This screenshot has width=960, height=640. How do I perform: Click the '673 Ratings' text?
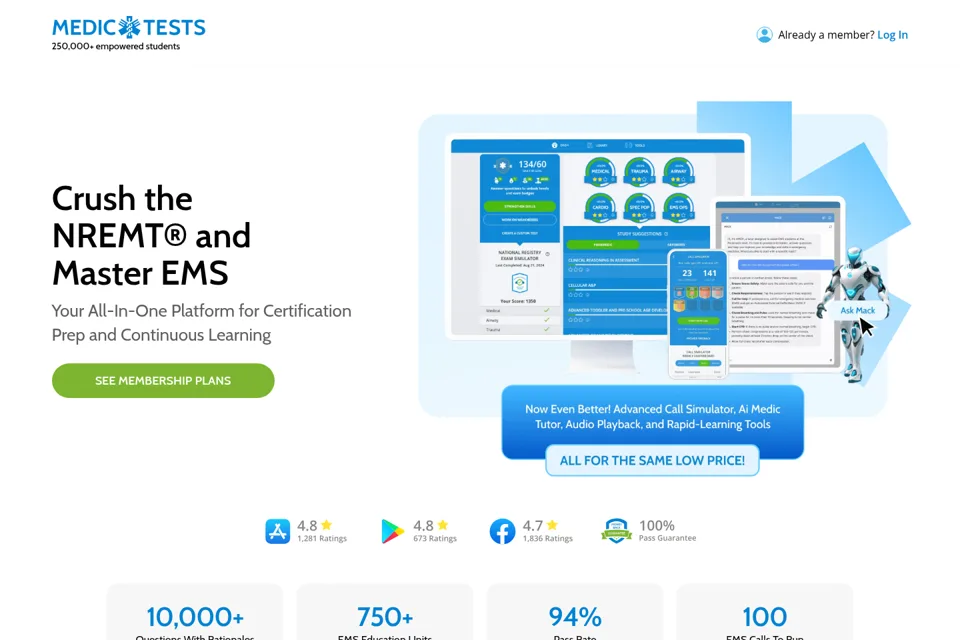coord(435,538)
